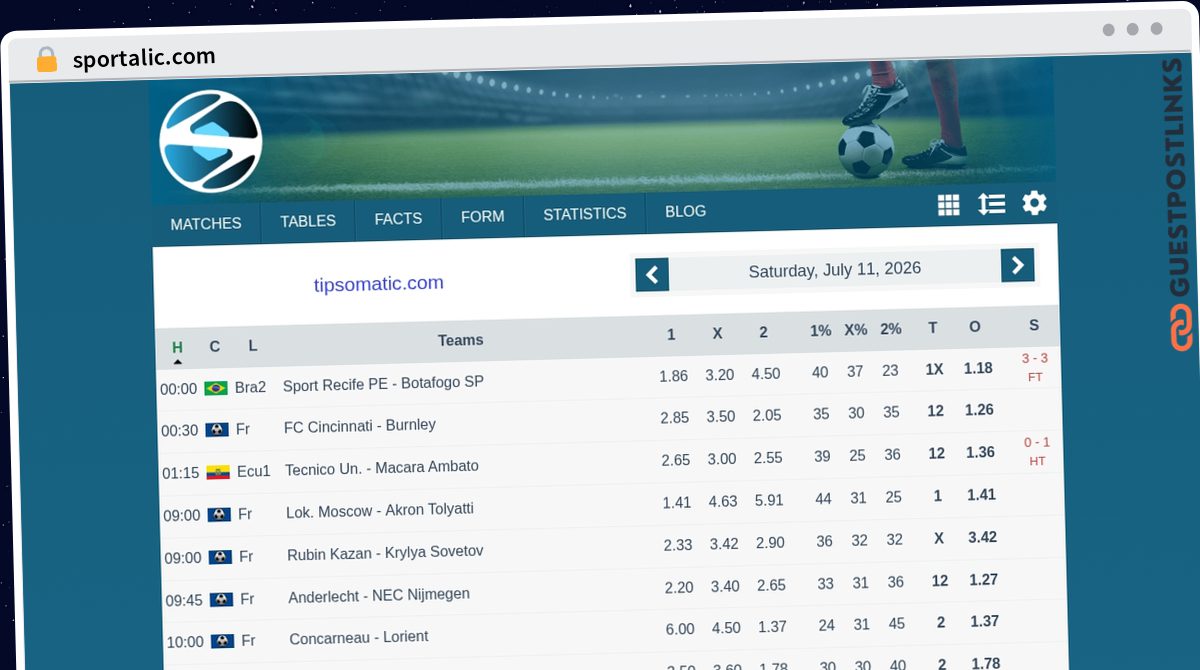The image size is (1200, 670).
Task: Click the Teams column header
Action: pos(460,340)
